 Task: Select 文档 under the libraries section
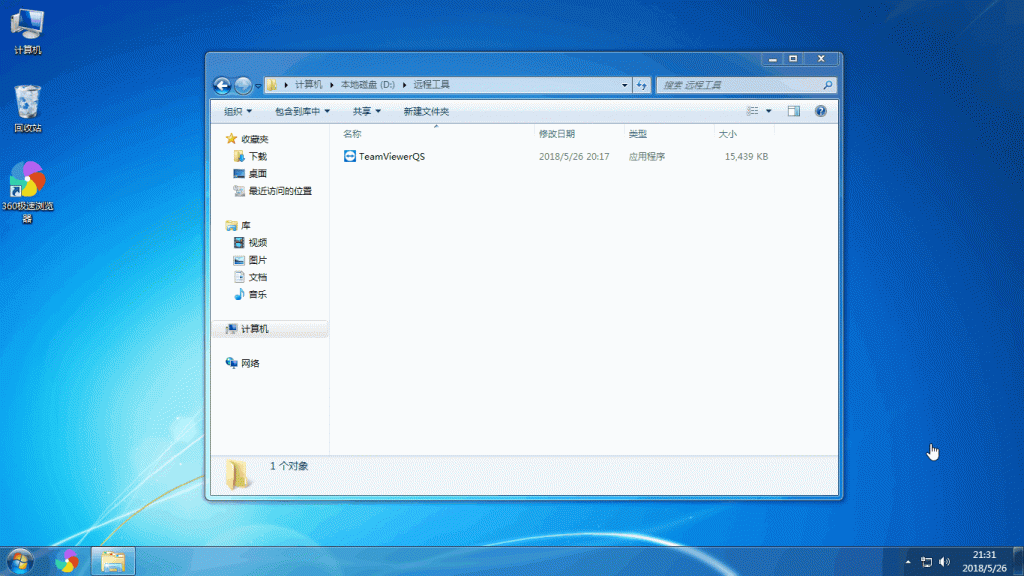[257, 277]
